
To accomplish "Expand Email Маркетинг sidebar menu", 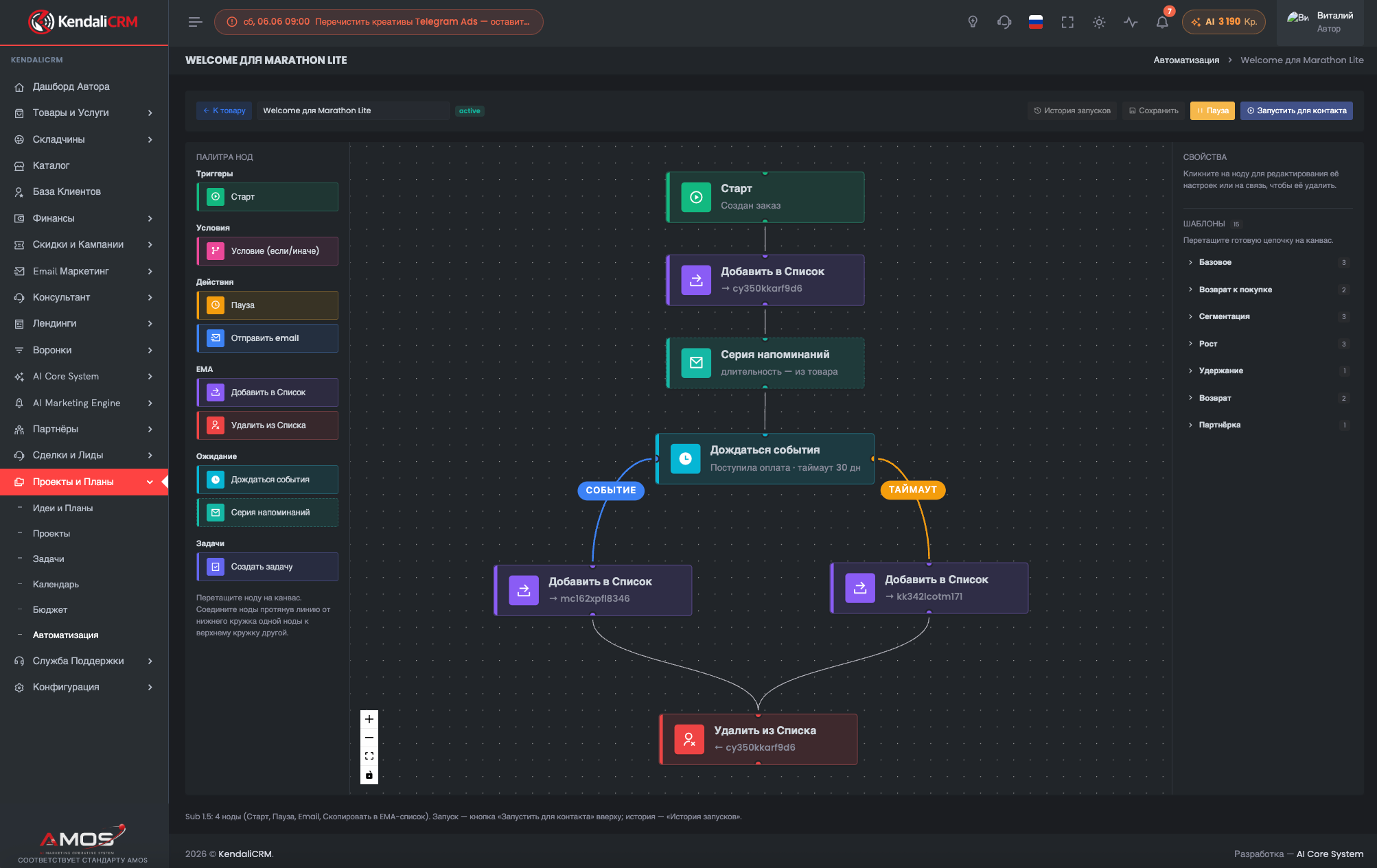I will pos(84,271).
